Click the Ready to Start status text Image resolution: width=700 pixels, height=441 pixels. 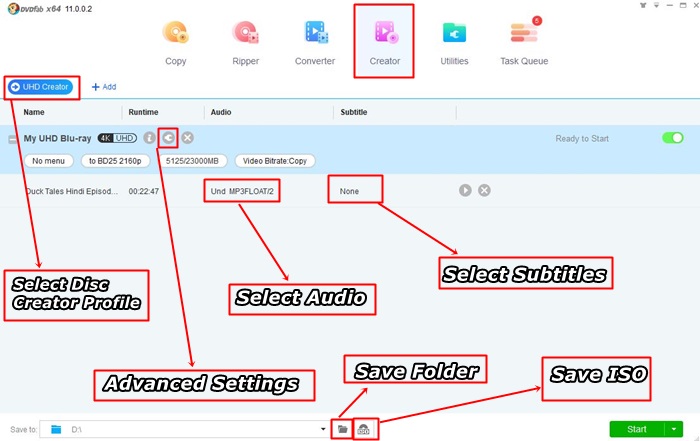click(x=582, y=138)
